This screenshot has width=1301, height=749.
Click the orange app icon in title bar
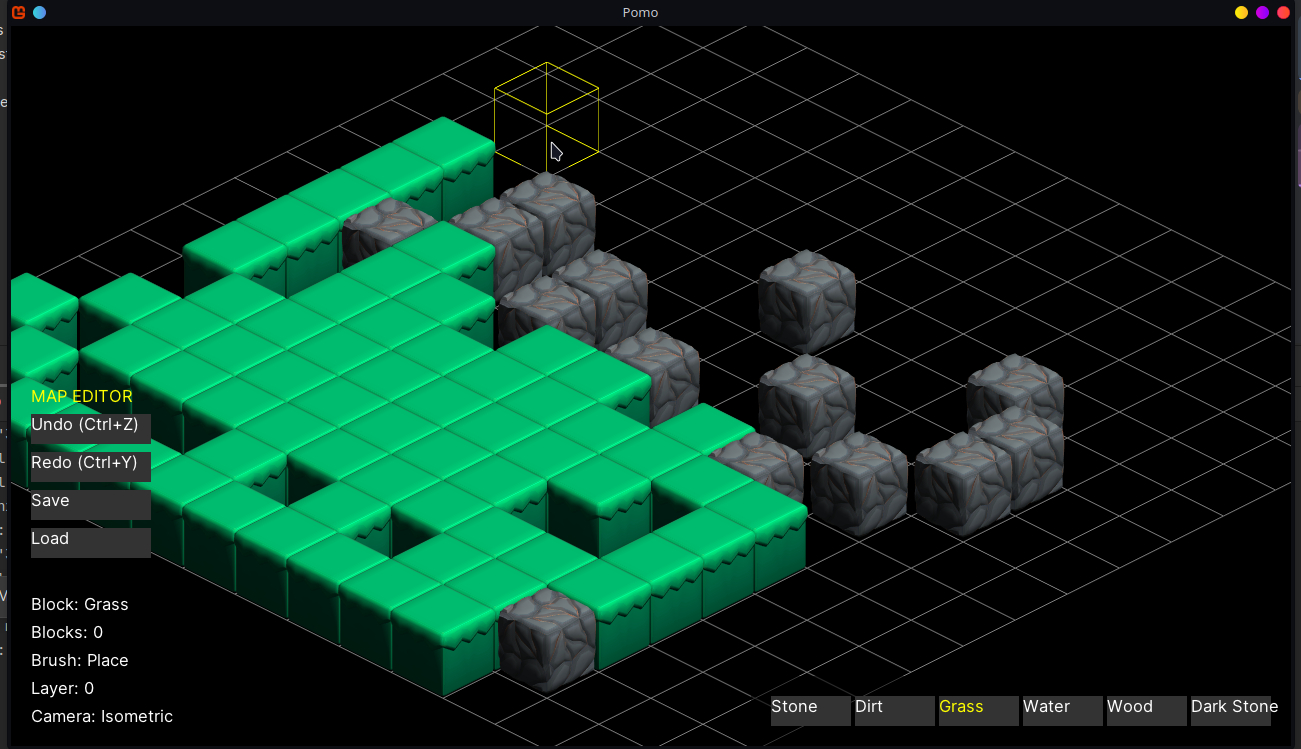pos(19,13)
